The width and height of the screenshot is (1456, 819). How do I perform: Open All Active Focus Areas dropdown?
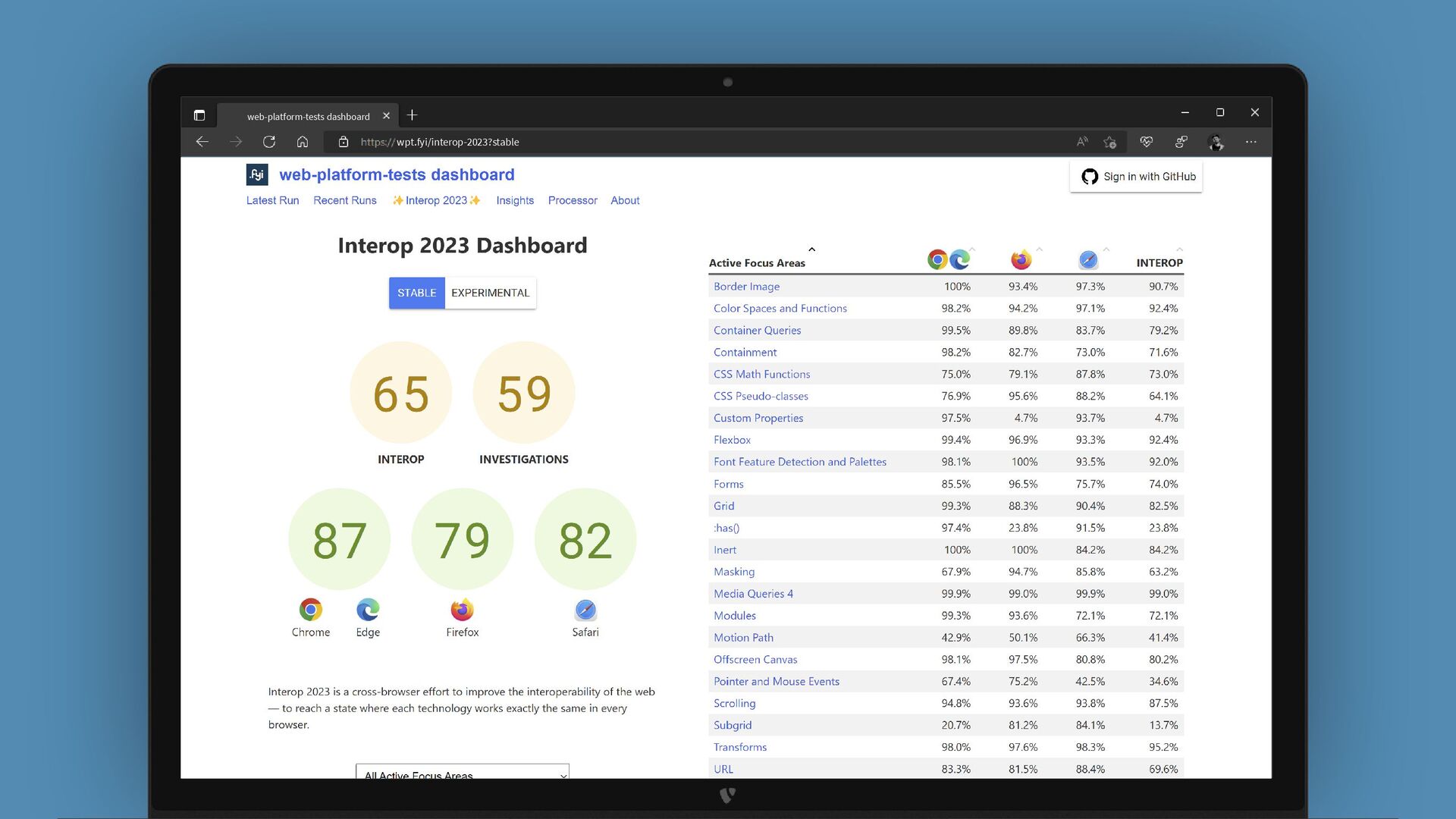[x=463, y=771]
